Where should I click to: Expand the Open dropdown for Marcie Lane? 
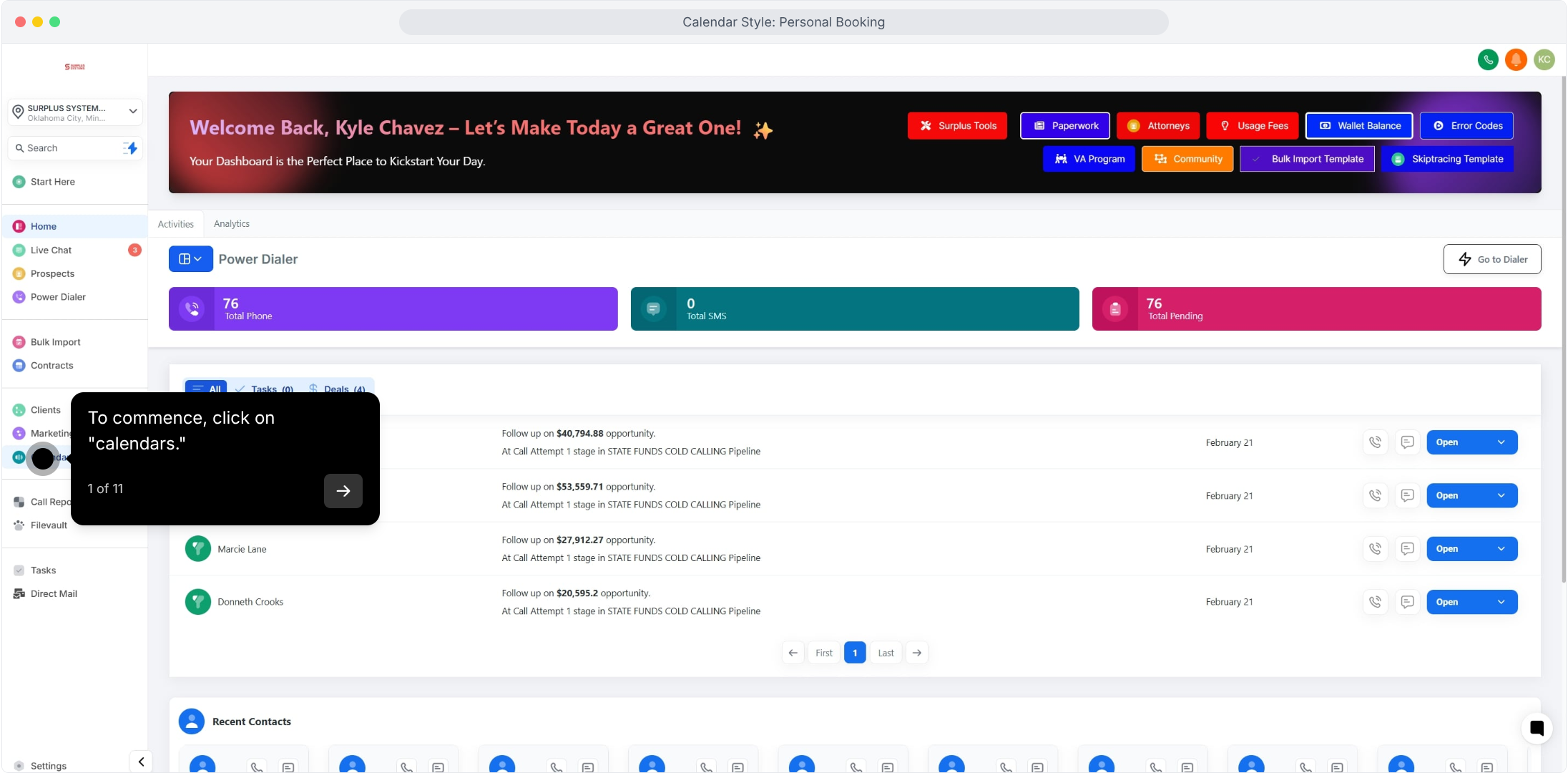(1501, 549)
